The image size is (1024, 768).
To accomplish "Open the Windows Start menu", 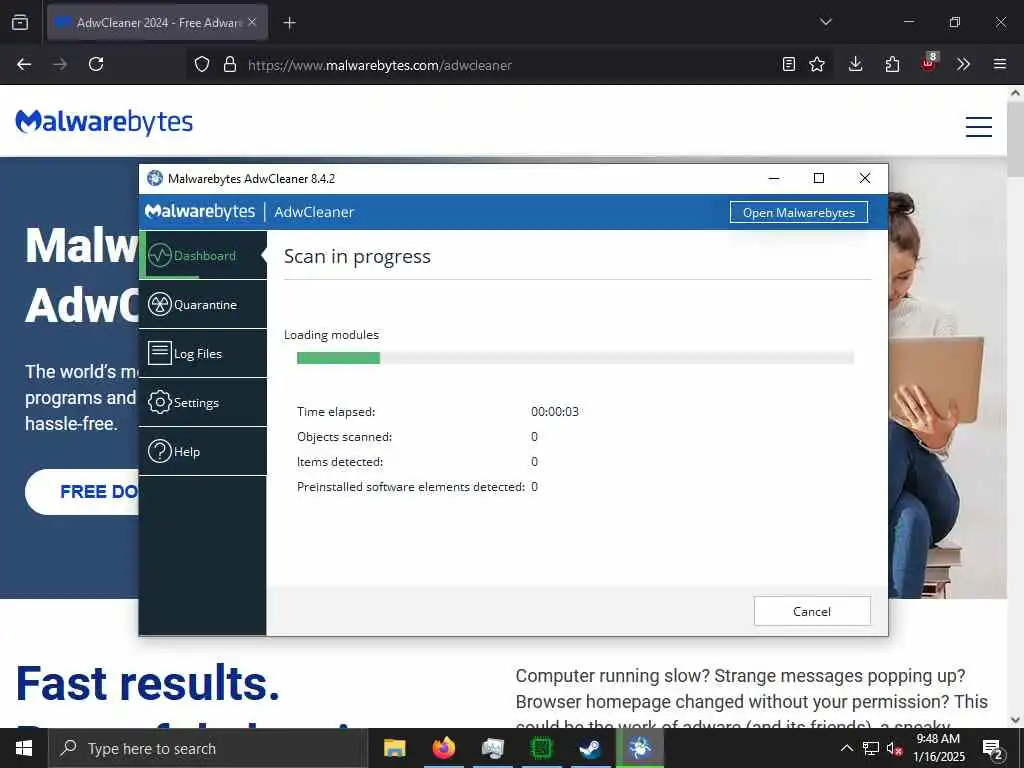I will [x=24, y=748].
